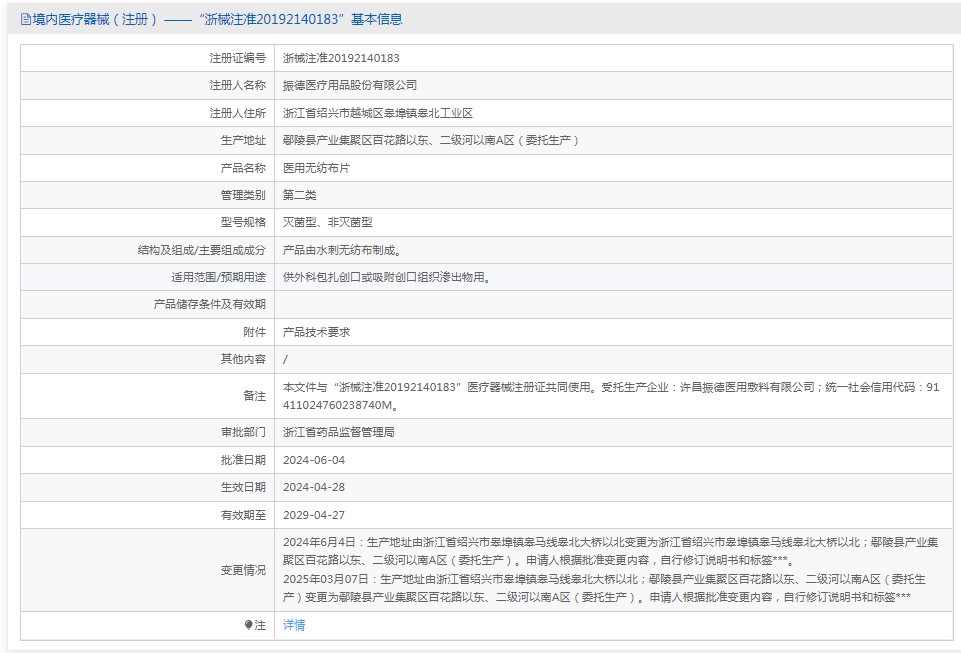
Task: Click the slash value in 其他内容 row
Action: (x=285, y=360)
